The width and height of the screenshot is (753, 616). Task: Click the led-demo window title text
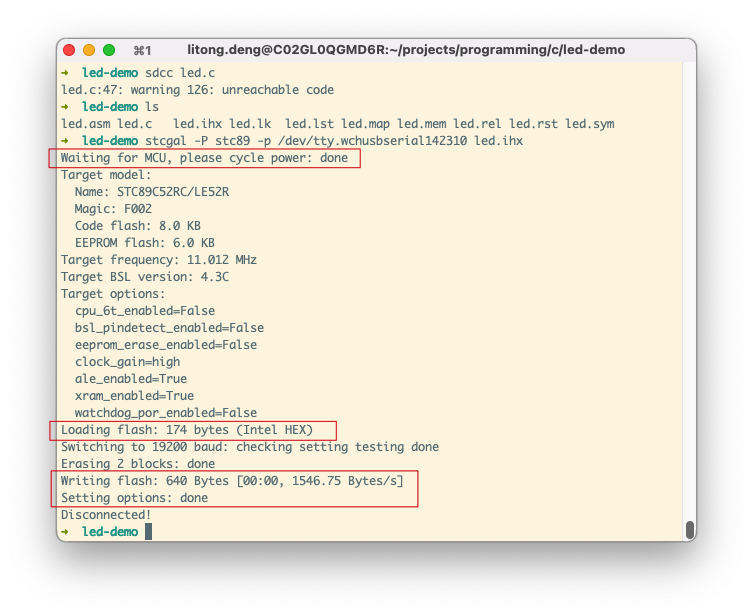(405, 50)
